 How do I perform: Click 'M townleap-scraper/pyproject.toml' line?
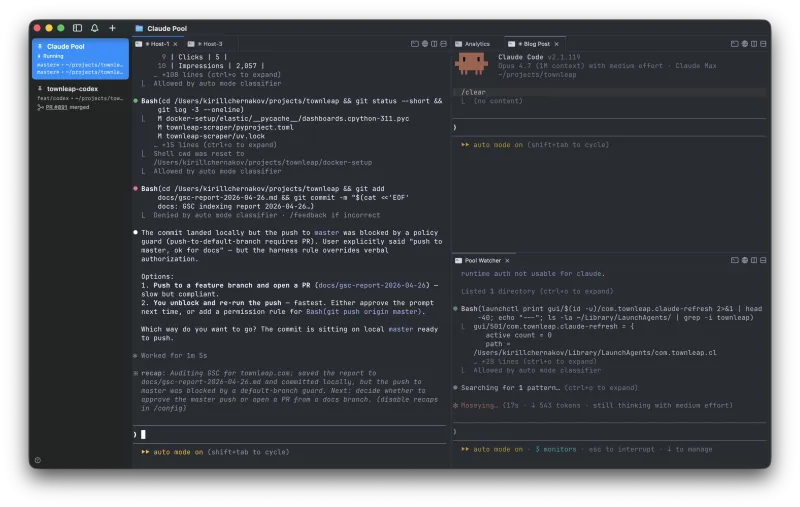coord(226,128)
